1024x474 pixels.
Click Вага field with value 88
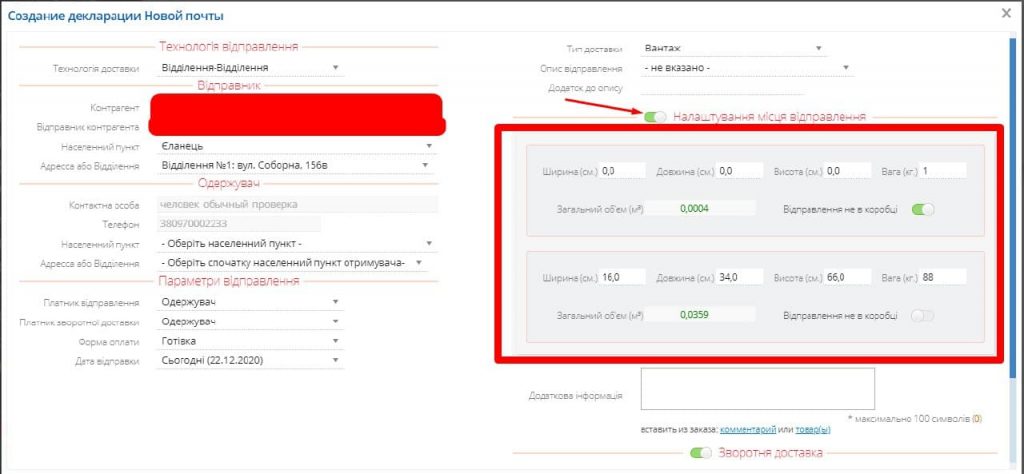pyautogui.click(x=943, y=277)
